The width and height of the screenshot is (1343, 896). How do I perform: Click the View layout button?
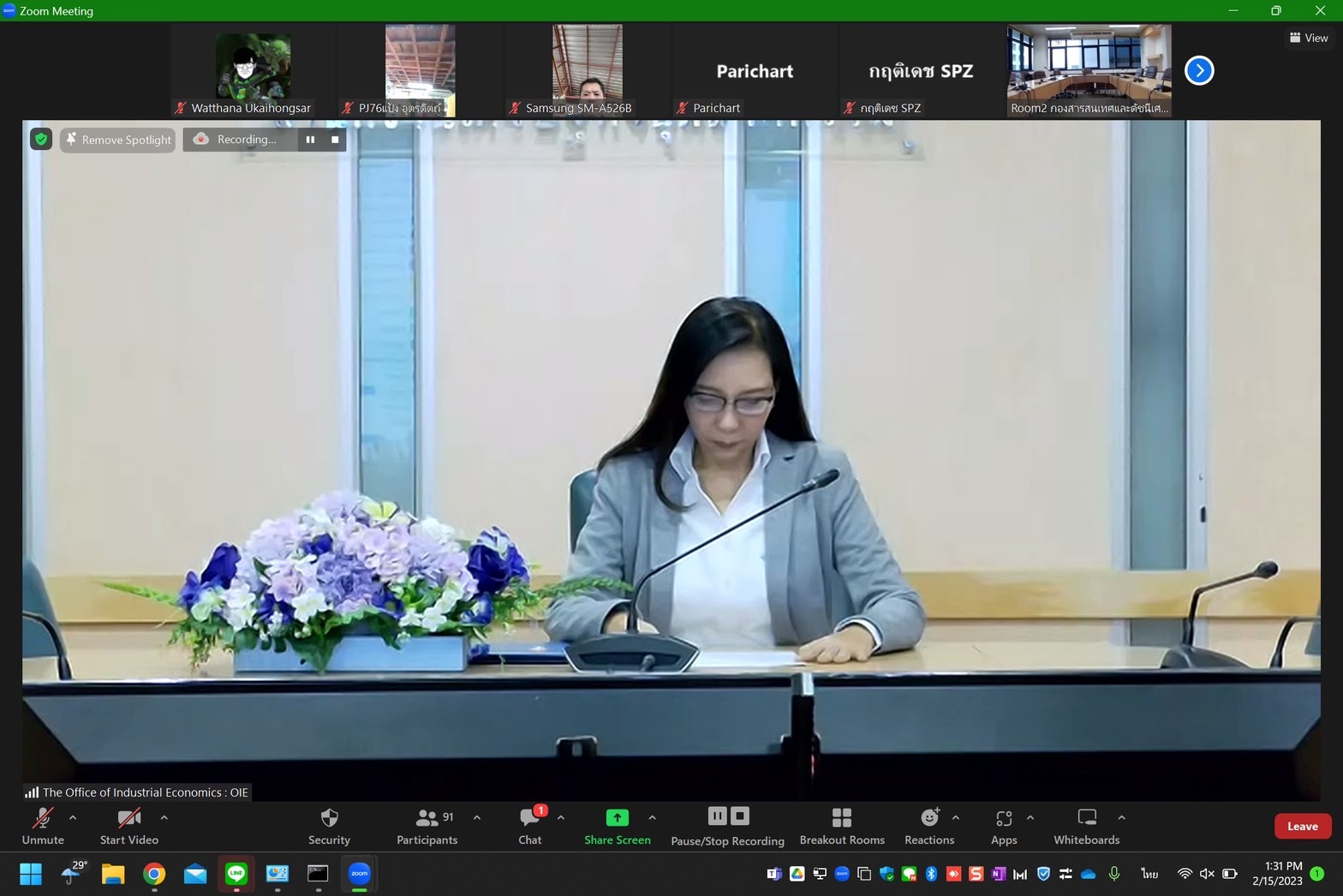coord(1309,38)
